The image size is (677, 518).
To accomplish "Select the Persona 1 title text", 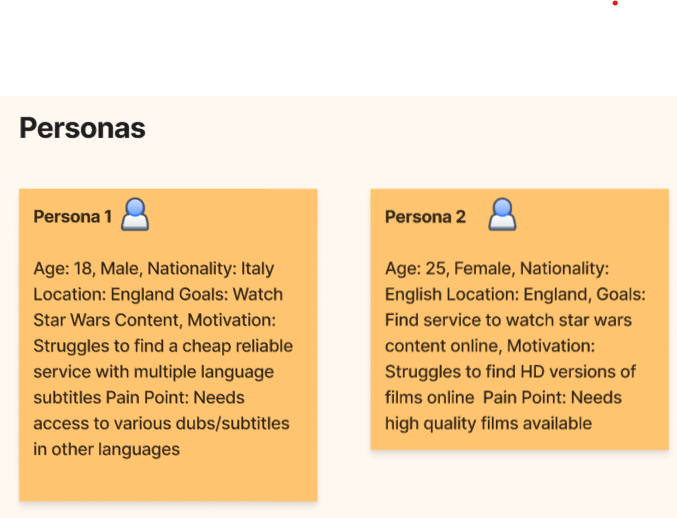I will [x=73, y=217].
